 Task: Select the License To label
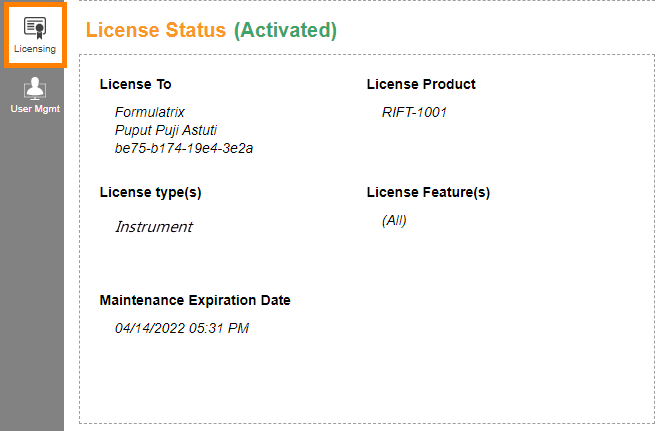(x=135, y=84)
